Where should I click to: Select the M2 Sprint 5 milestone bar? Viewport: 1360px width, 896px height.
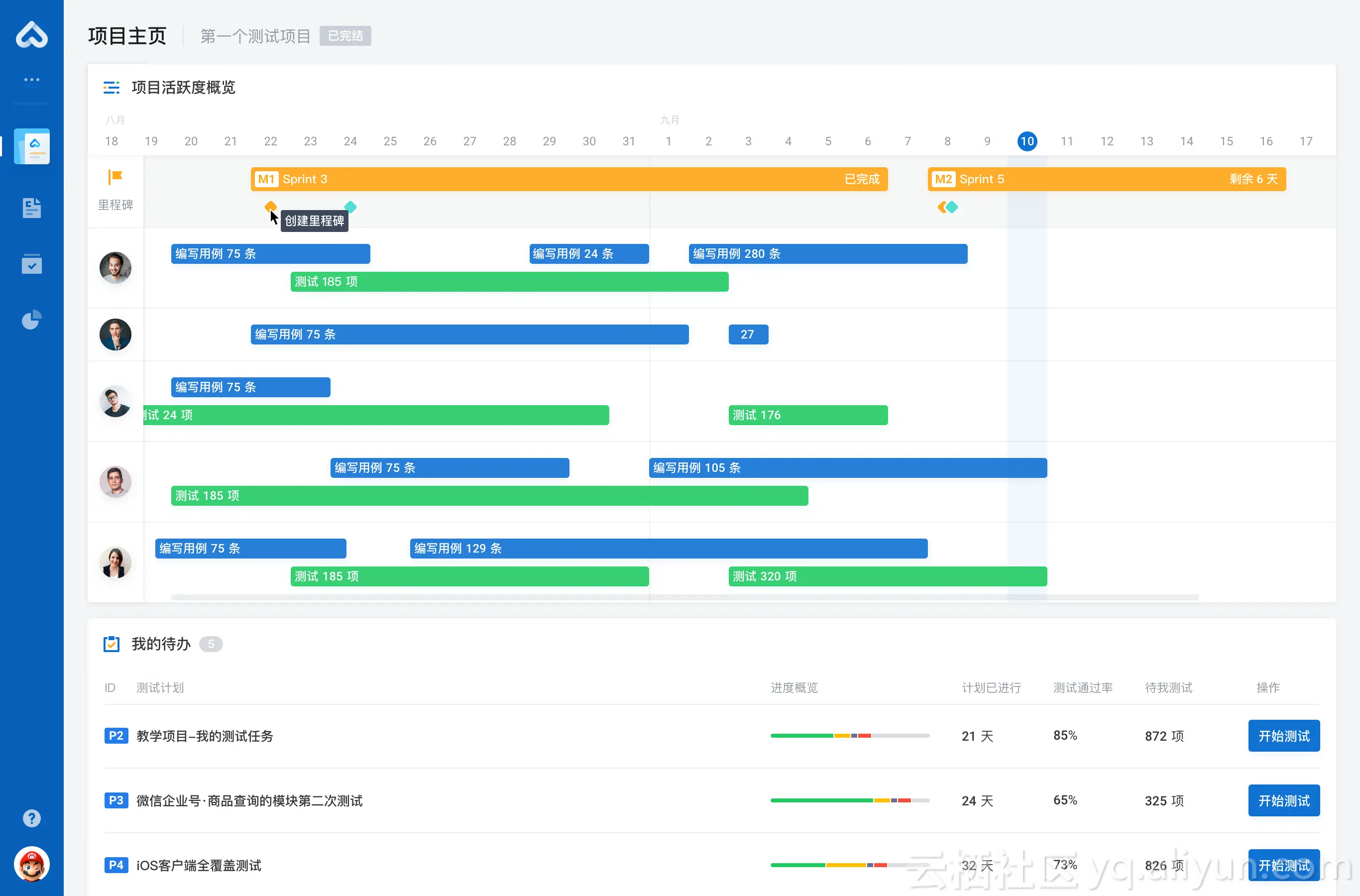click(1106, 179)
